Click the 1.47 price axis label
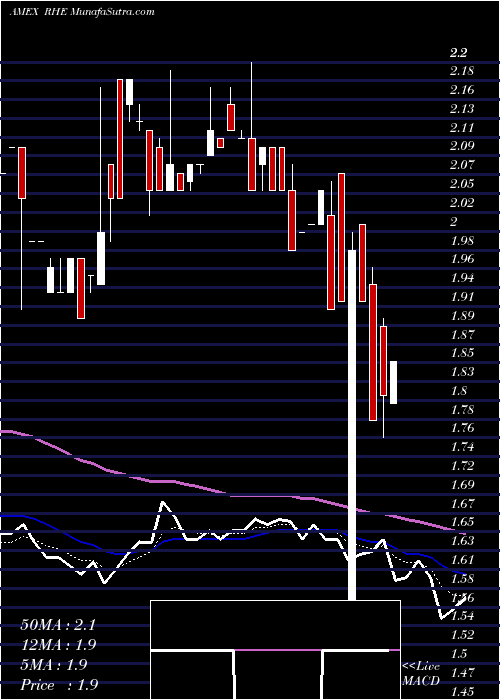The image size is (500, 700). (462, 672)
